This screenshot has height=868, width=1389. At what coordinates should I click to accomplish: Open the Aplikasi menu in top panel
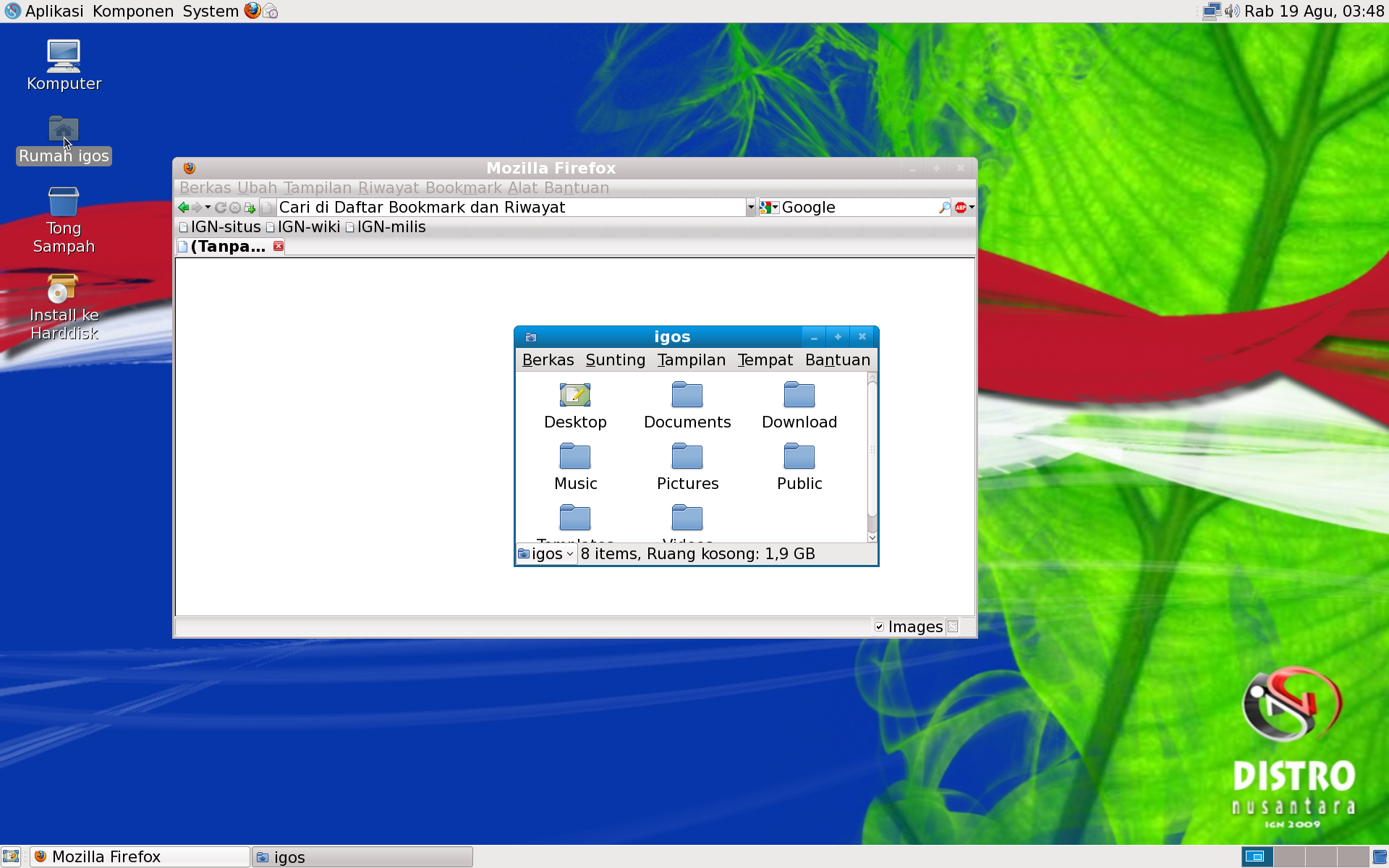coord(54,11)
